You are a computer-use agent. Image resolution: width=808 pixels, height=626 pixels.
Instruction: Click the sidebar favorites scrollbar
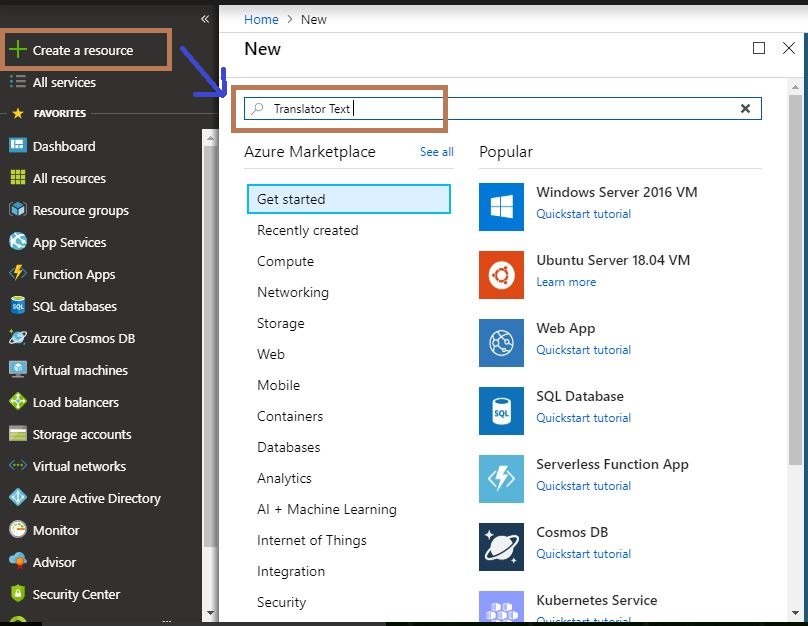click(x=210, y=345)
